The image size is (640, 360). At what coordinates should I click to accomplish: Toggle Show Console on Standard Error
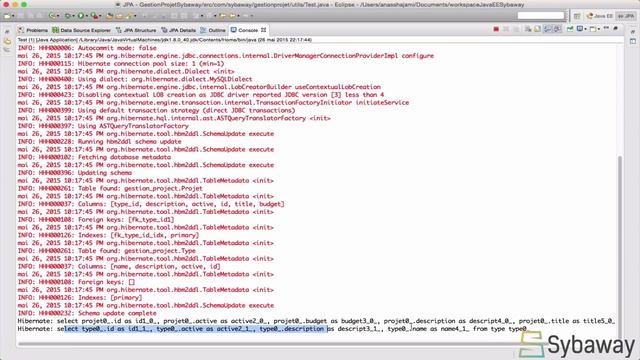[557, 29]
